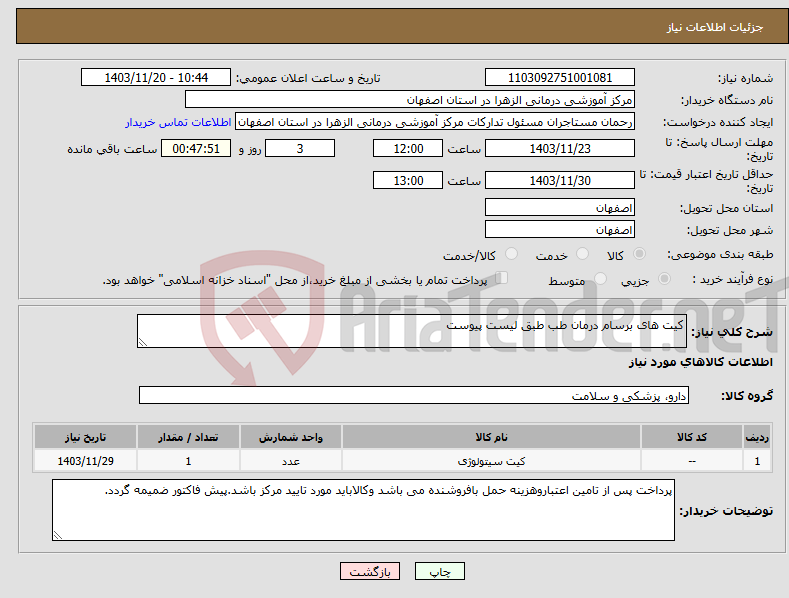Select the خدمت radio button

point(582,254)
